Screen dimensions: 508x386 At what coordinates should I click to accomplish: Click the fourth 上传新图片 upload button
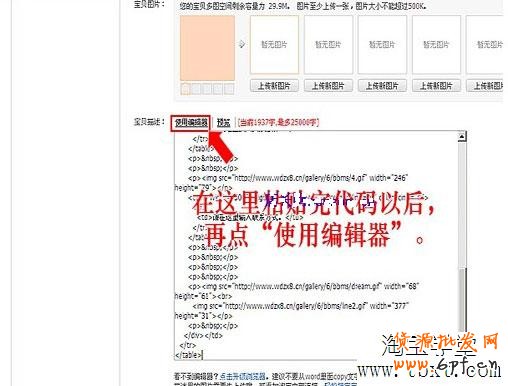coord(436,86)
